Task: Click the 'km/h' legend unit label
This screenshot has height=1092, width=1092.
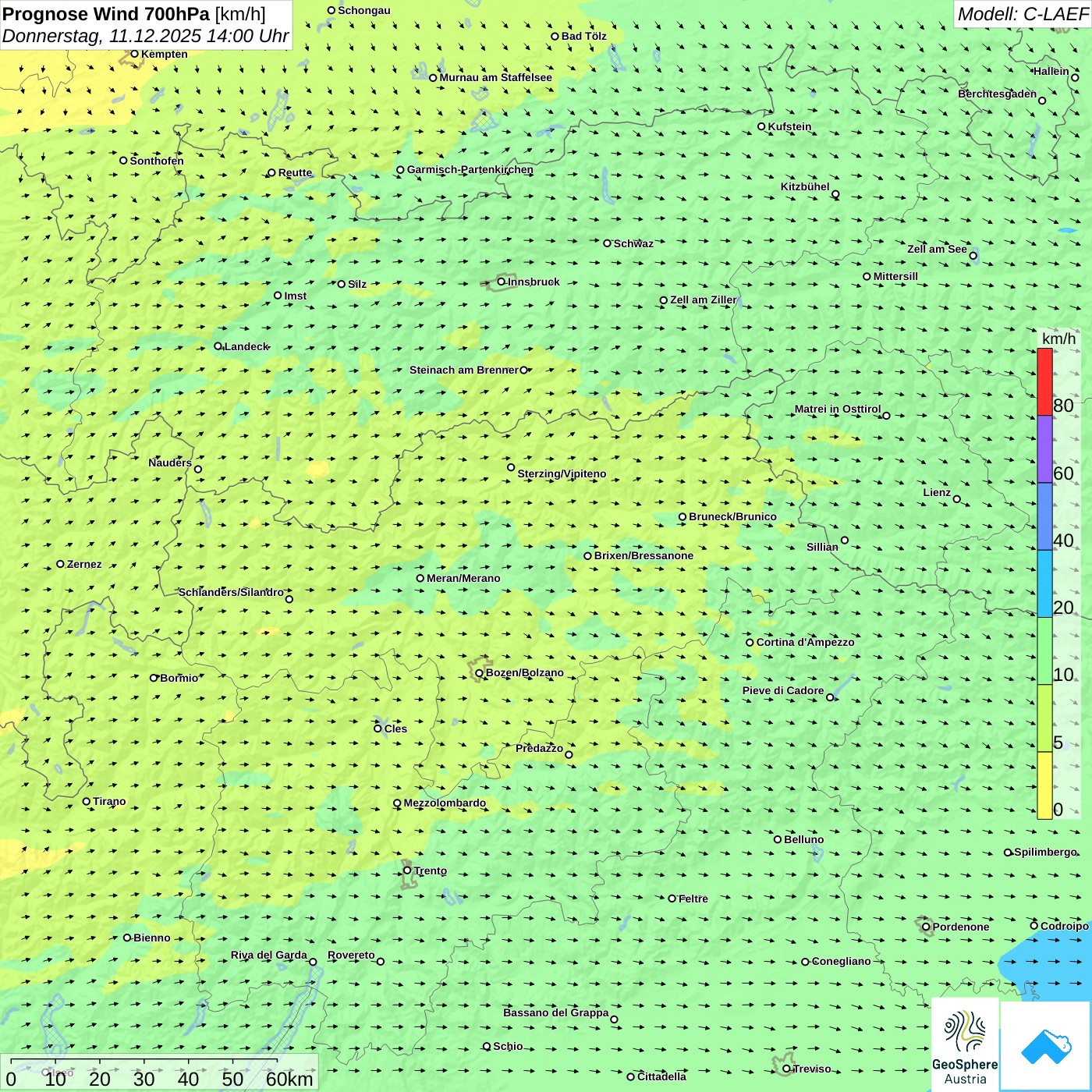Action: click(x=1058, y=339)
